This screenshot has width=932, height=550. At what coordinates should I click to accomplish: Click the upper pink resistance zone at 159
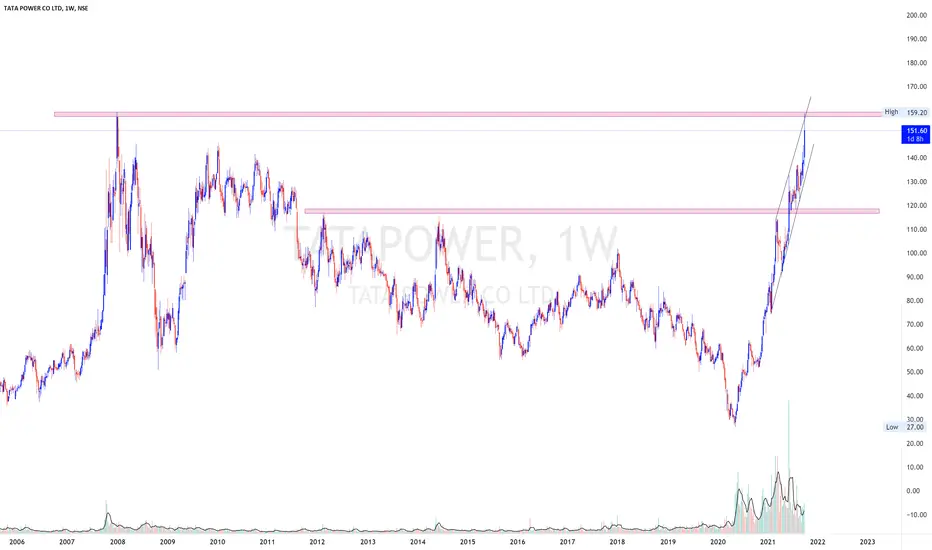467,114
